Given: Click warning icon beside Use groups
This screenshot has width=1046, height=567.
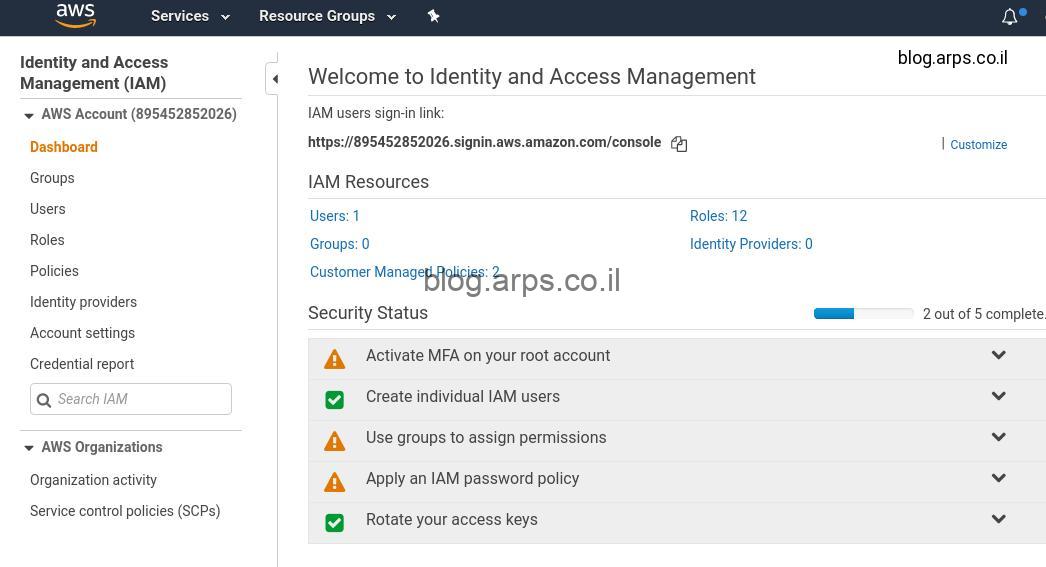Looking at the screenshot, I should (334, 441).
